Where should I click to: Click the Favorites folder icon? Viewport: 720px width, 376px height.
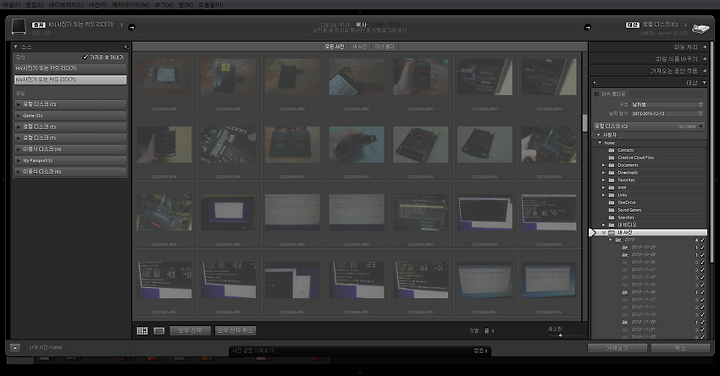[x=611, y=180]
